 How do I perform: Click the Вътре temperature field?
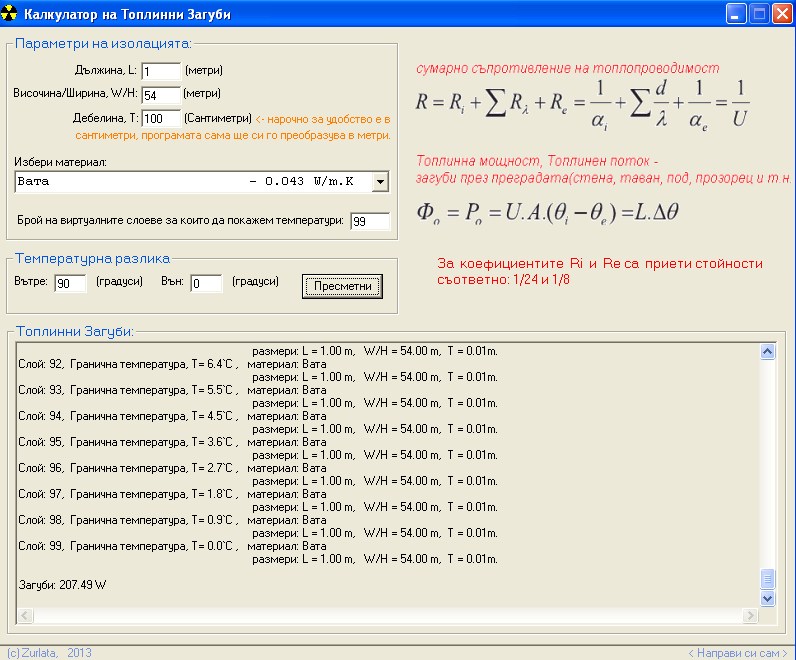70,284
